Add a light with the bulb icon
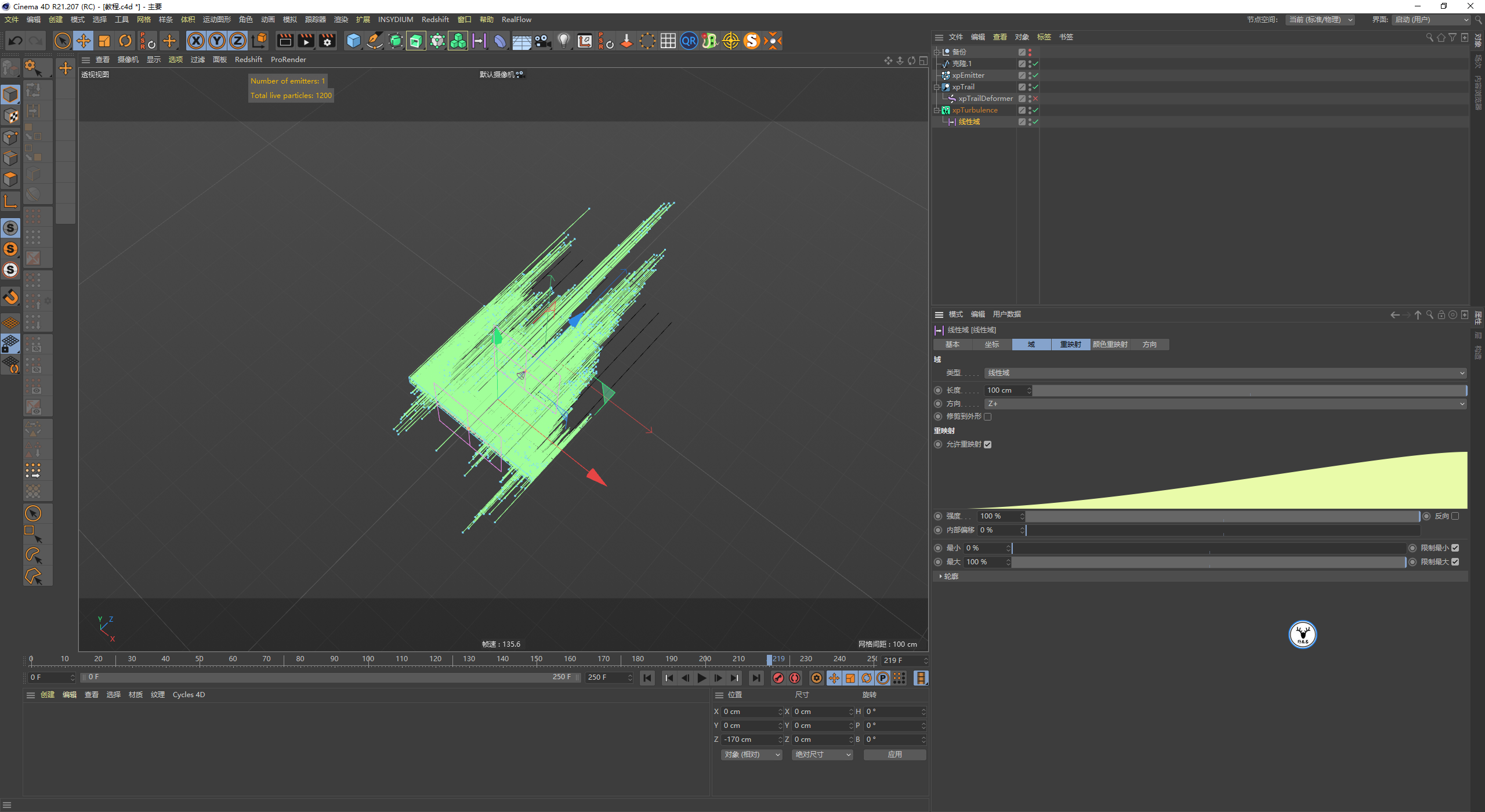Image resolution: width=1485 pixels, height=812 pixels. [x=563, y=41]
